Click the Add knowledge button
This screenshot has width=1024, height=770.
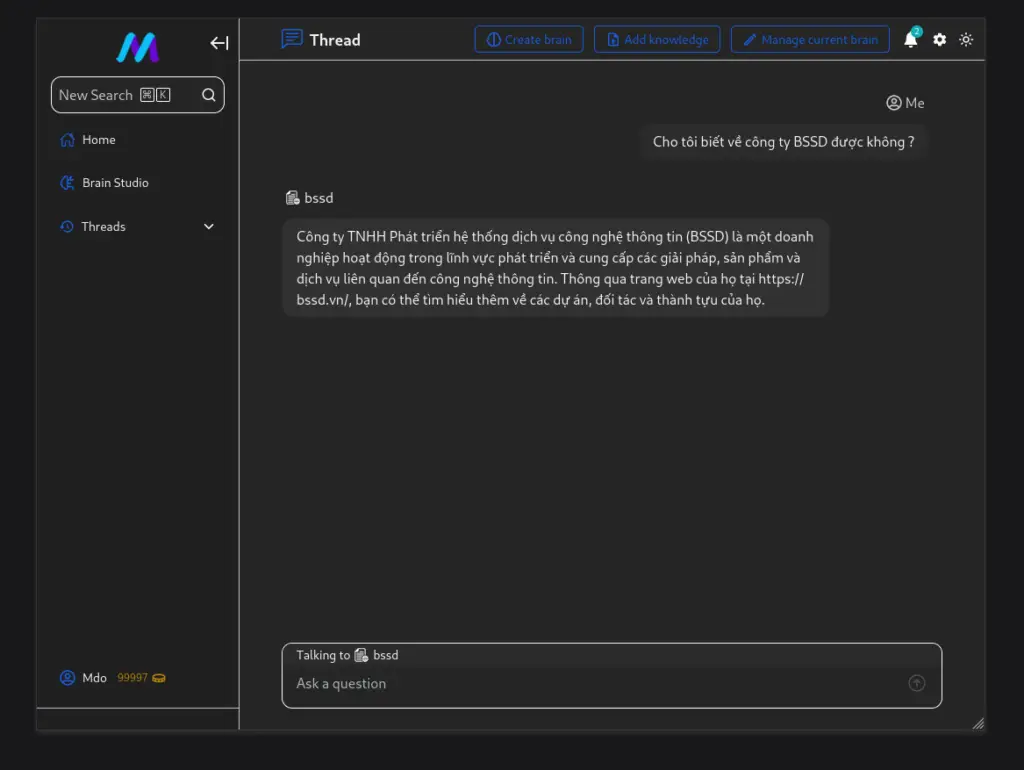[x=657, y=40]
